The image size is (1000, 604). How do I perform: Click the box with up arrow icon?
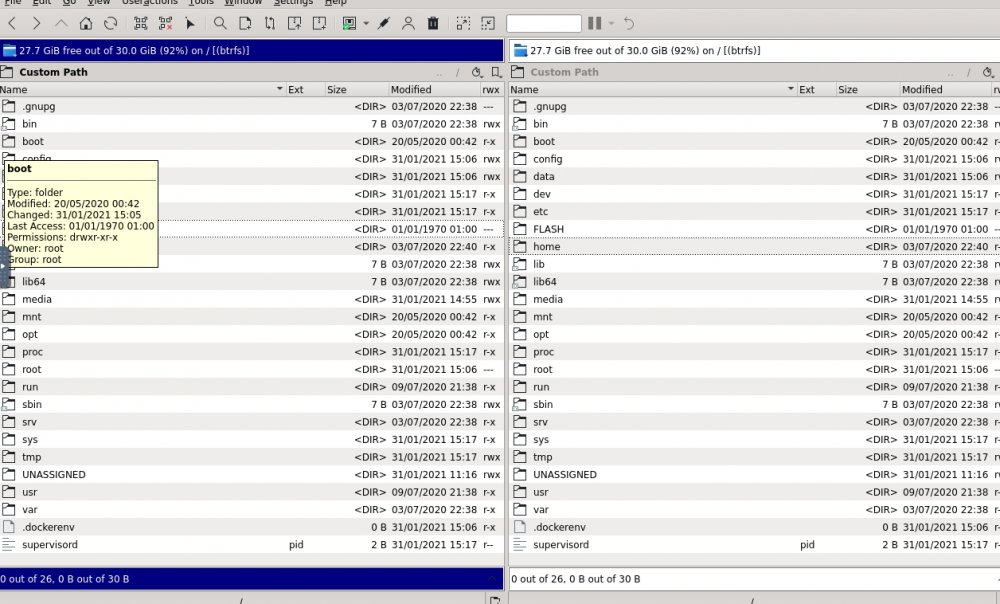295,24
